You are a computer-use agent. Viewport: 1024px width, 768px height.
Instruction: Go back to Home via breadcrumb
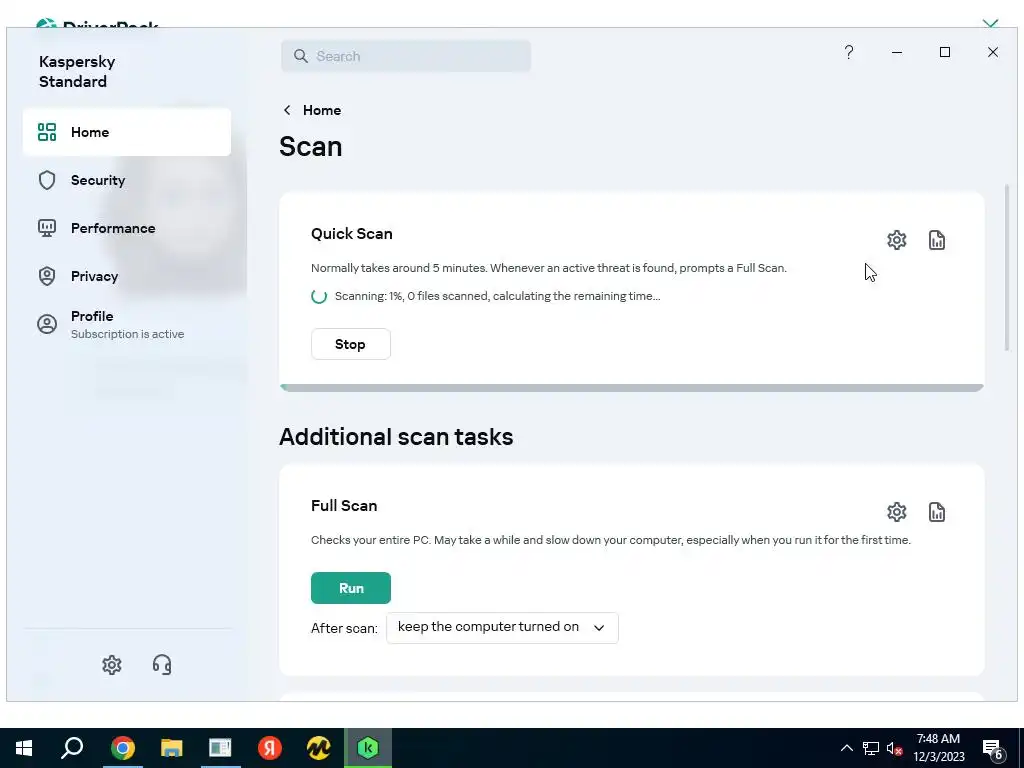(322, 110)
